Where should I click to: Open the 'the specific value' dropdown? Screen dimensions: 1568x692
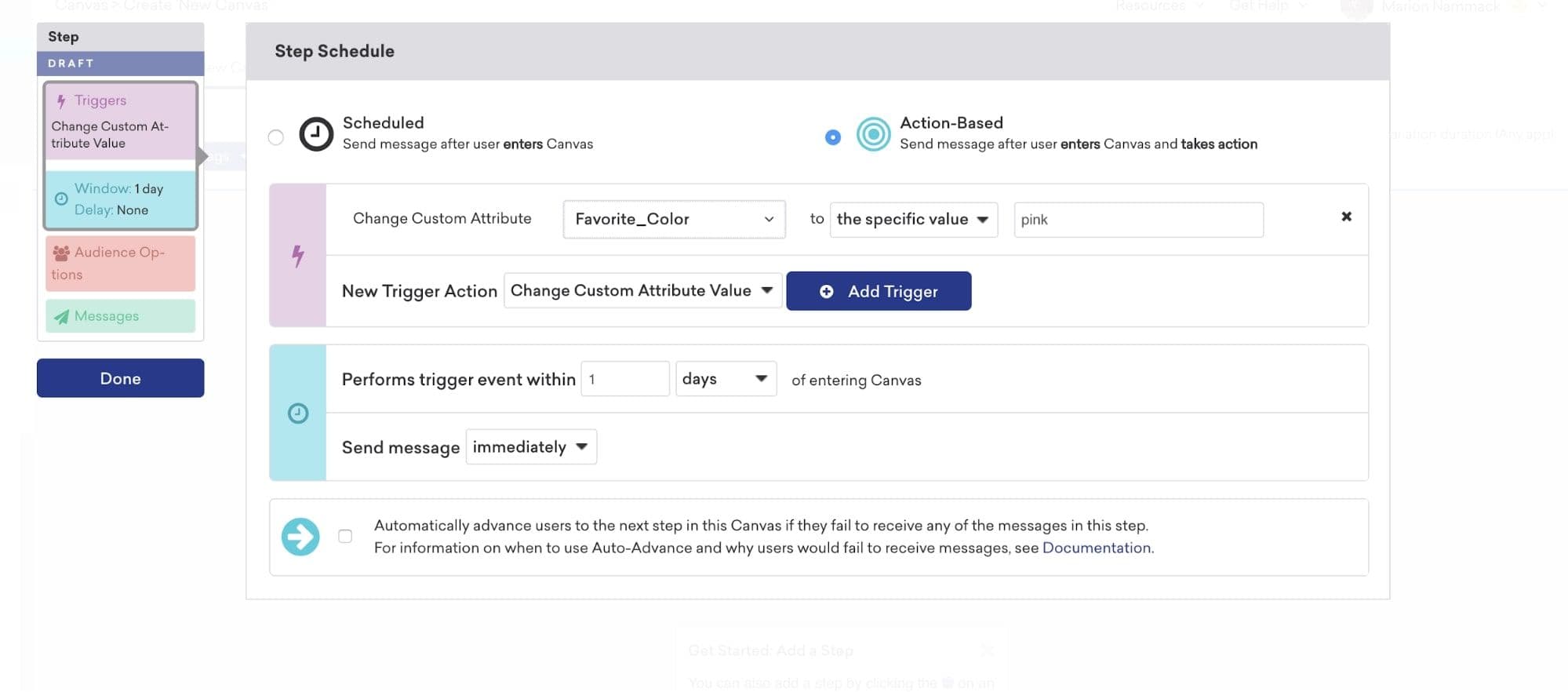point(913,220)
